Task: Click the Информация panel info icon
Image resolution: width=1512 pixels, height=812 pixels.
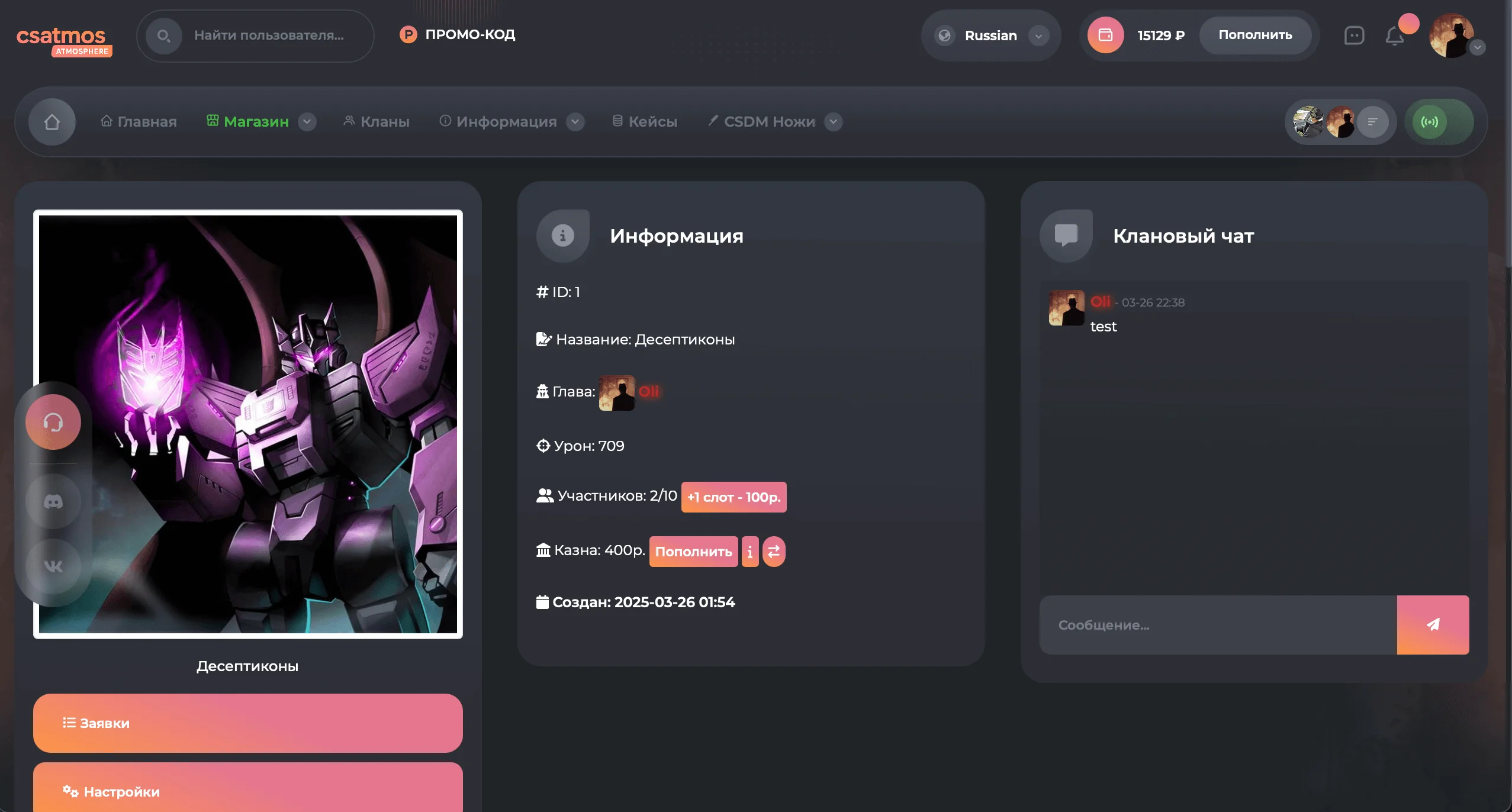Action: [563, 236]
